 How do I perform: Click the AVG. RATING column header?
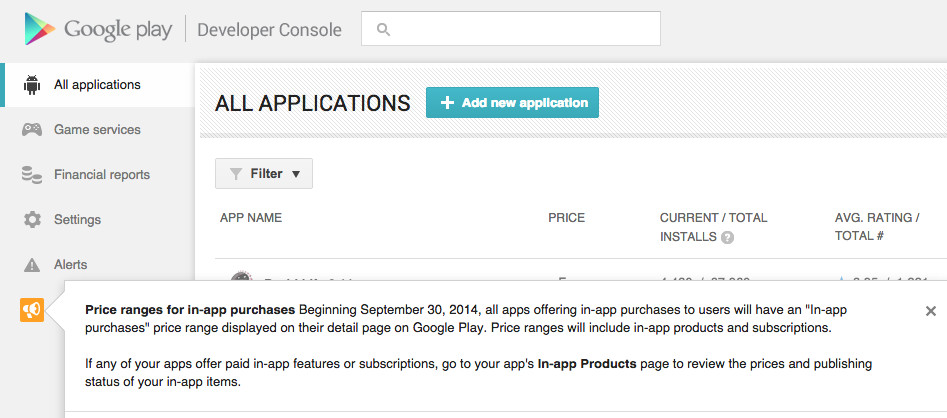coord(876,218)
